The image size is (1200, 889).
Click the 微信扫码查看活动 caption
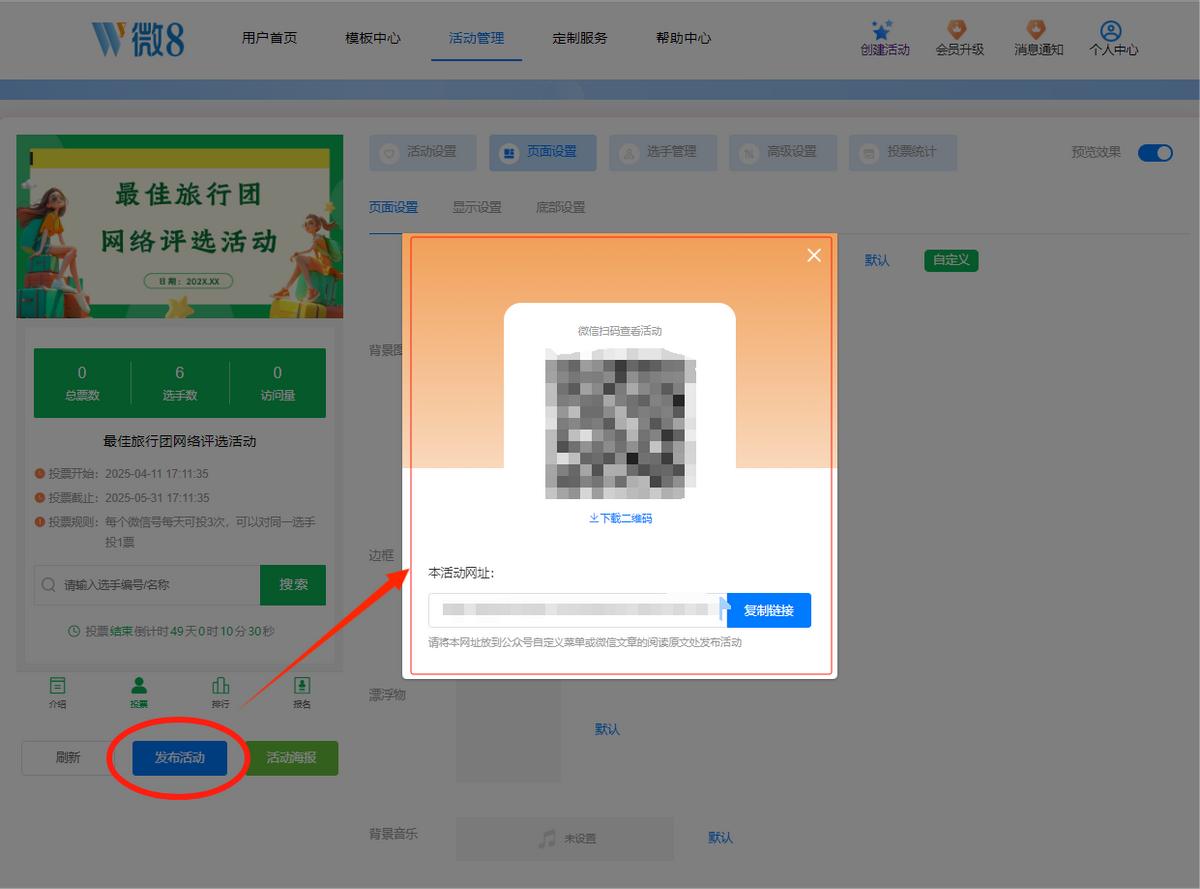620,331
